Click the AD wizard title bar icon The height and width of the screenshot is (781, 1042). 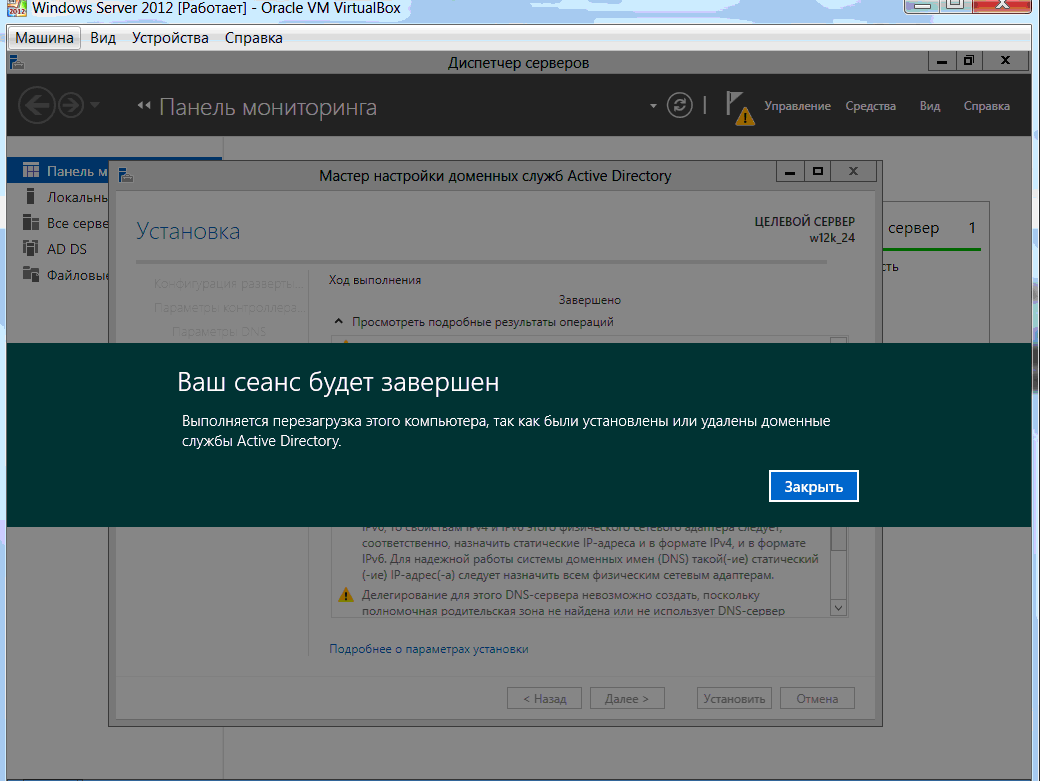(126, 175)
